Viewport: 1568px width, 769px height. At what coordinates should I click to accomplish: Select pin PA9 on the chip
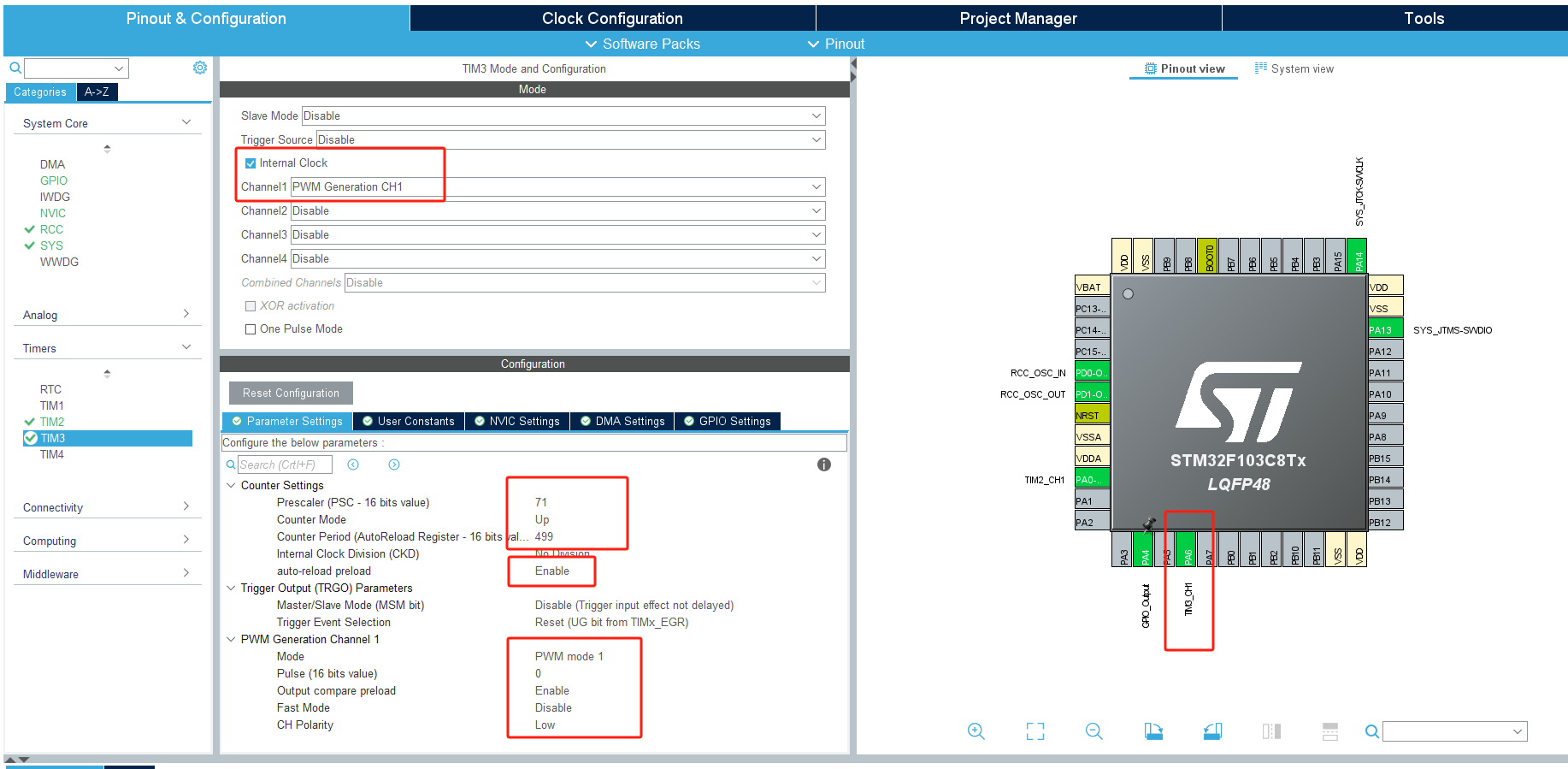1385,415
